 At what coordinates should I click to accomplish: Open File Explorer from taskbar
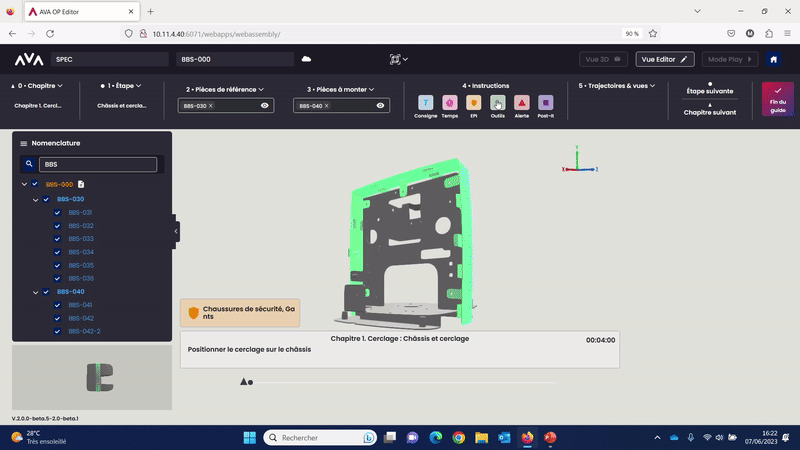click(x=481, y=438)
